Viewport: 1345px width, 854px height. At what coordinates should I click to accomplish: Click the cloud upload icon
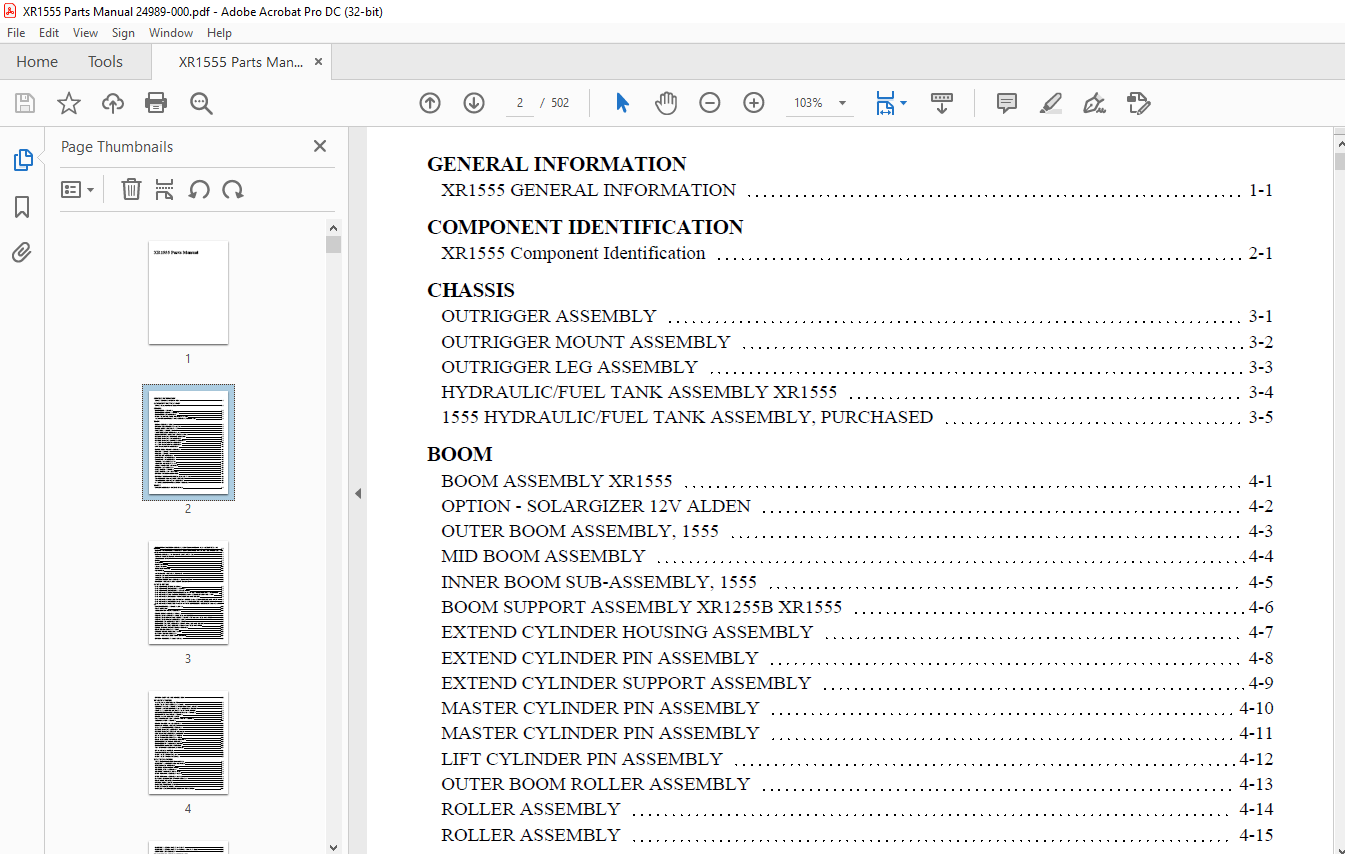[113, 103]
